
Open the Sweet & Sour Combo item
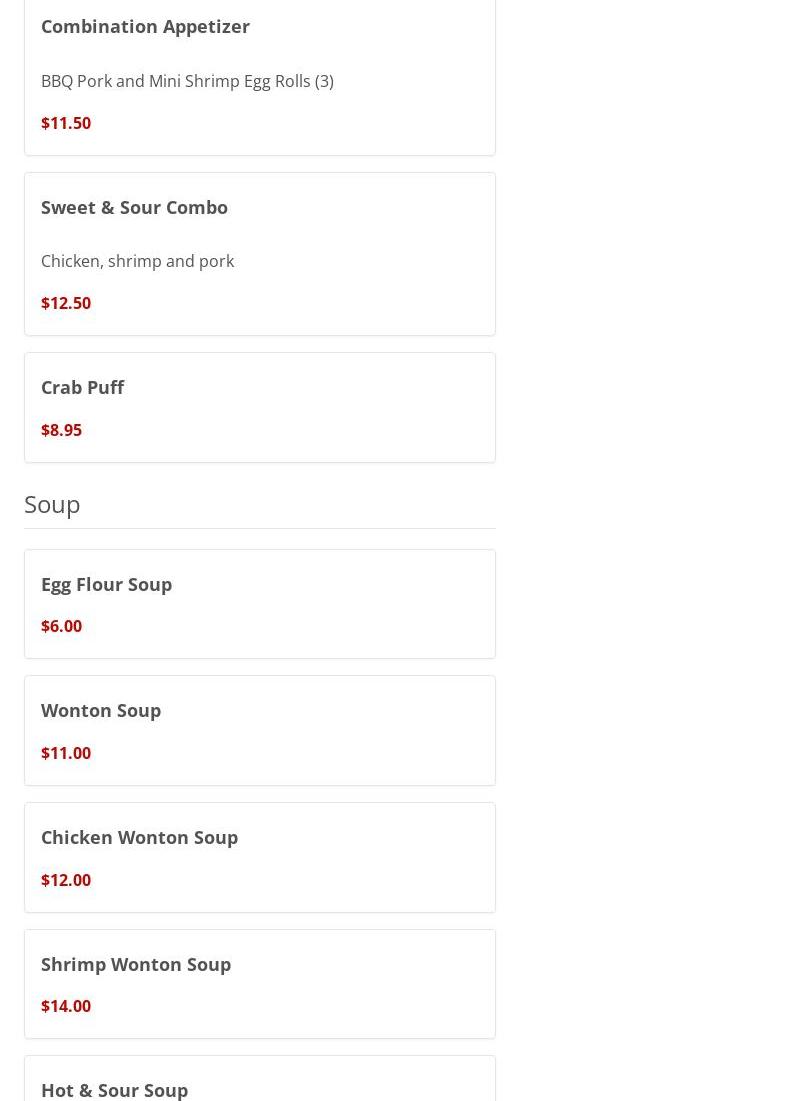pos(134,207)
